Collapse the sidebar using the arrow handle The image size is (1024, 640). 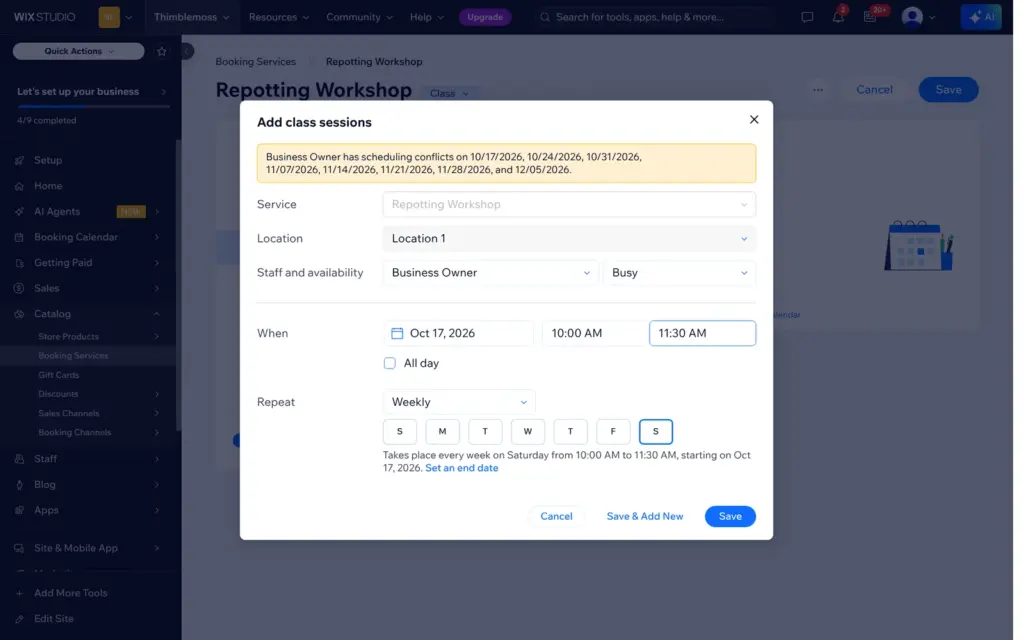click(x=187, y=51)
